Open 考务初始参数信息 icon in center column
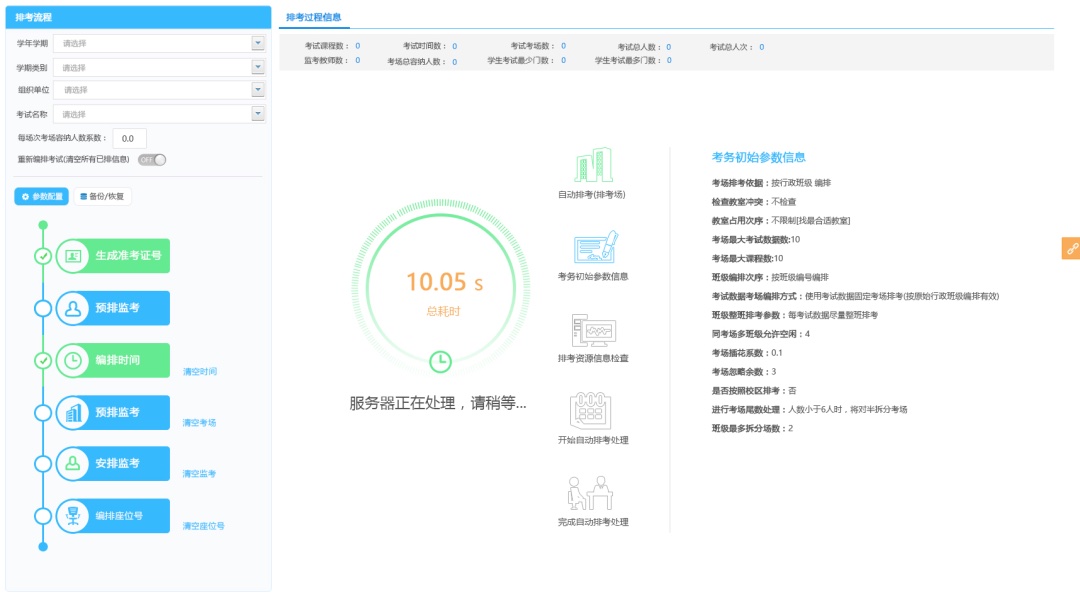 click(592, 248)
